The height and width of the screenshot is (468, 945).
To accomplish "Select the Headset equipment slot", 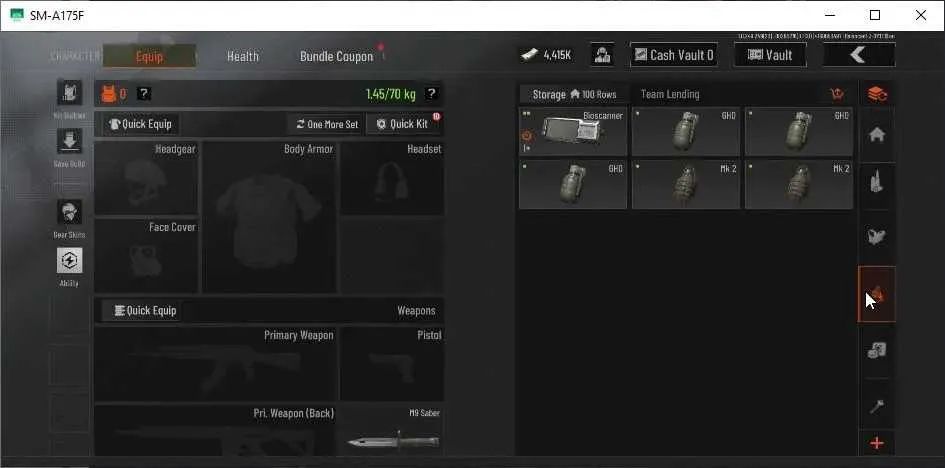I will point(392,178).
